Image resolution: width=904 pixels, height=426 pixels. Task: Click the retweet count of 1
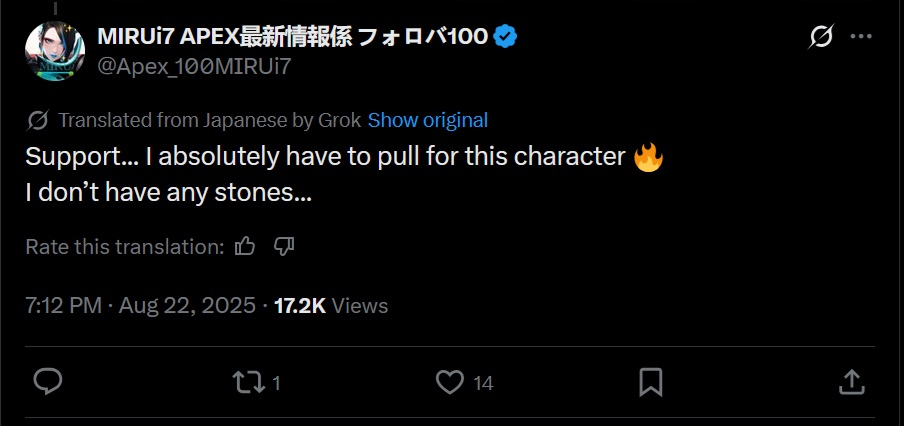click(276, 383)
